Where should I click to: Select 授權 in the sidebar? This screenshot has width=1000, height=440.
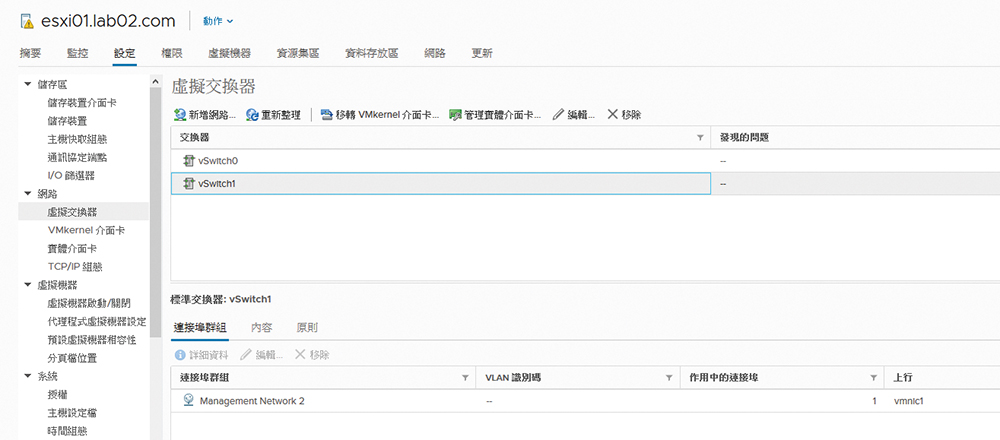pyautogui.click(x=57, y=395)
